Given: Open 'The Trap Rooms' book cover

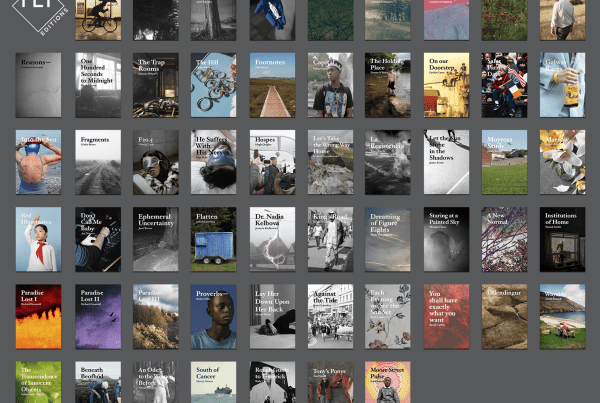Looking at the screenshot, I should point(156,85).
